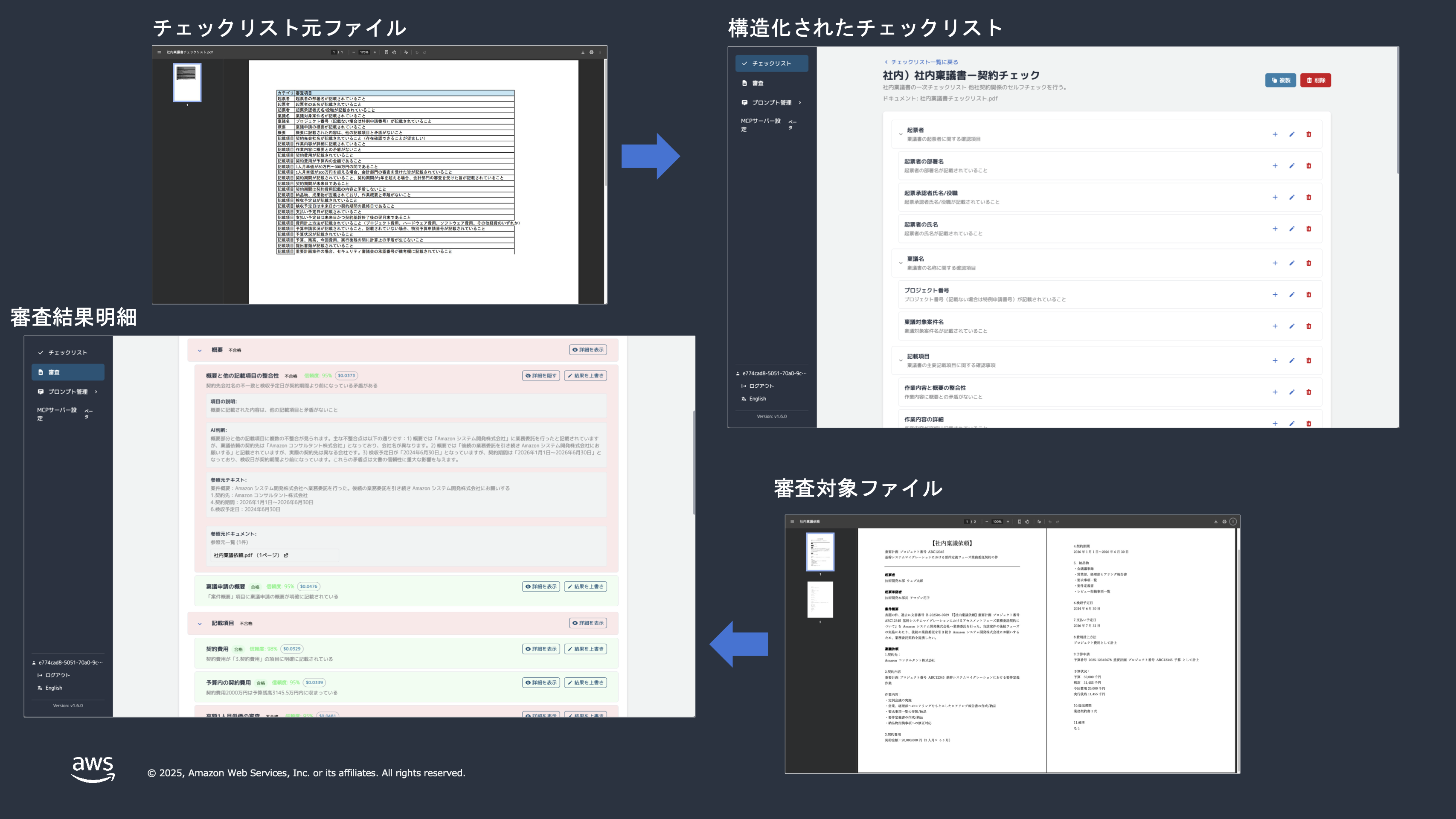Open external link icon beside 社内稟議依頼.pdf reference
This screenshot has width=1456, height=819.
point(286,555)
